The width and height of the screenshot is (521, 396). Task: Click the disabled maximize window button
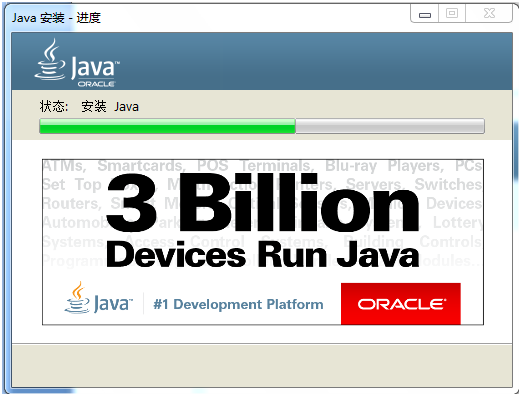point(452,14)
